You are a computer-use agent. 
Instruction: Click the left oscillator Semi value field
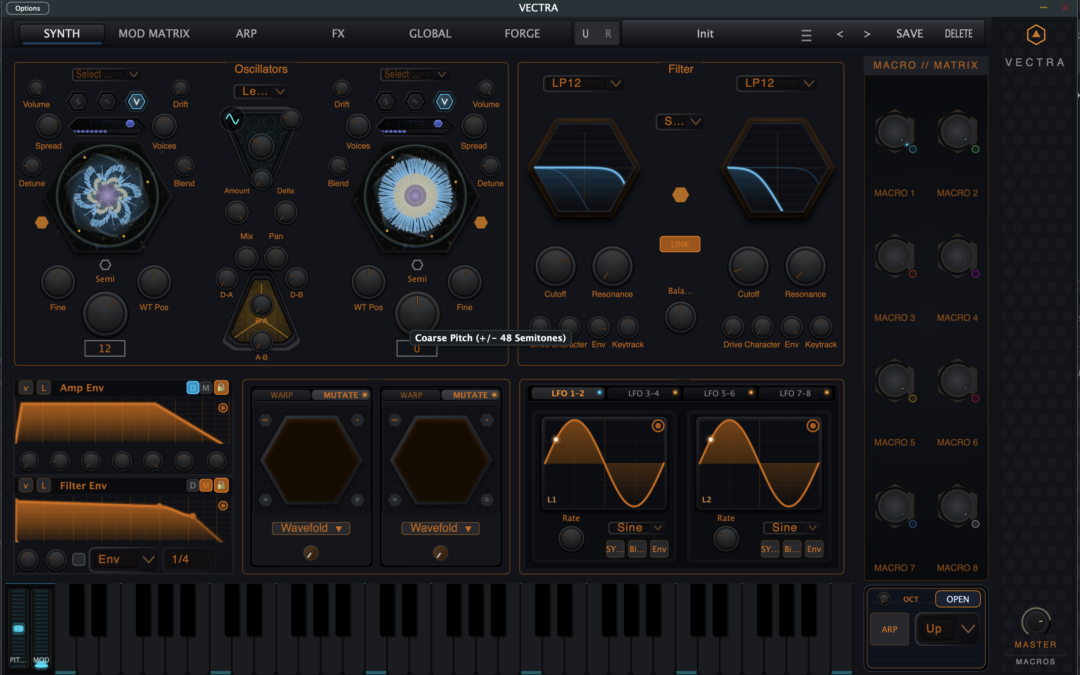105,348
